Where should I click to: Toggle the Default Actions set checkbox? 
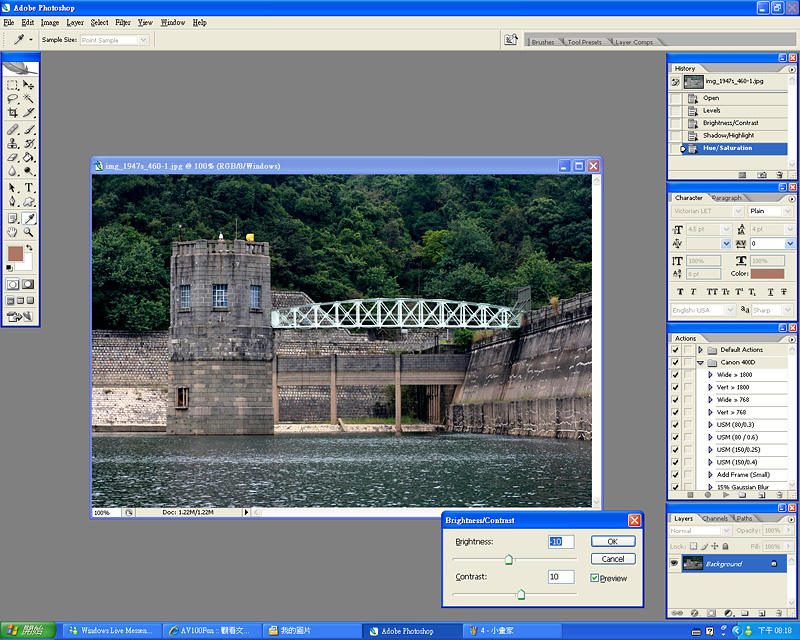click(676, 350)
